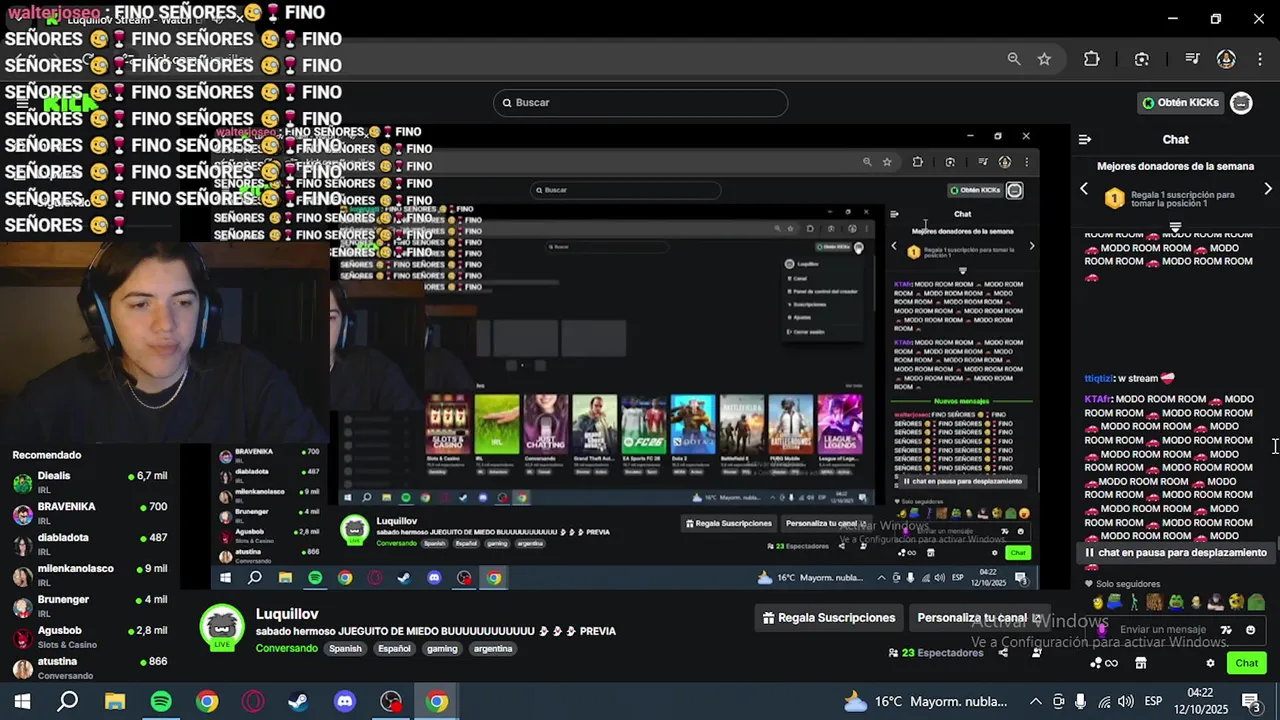Open the weather widget showing 16°C

926,702
